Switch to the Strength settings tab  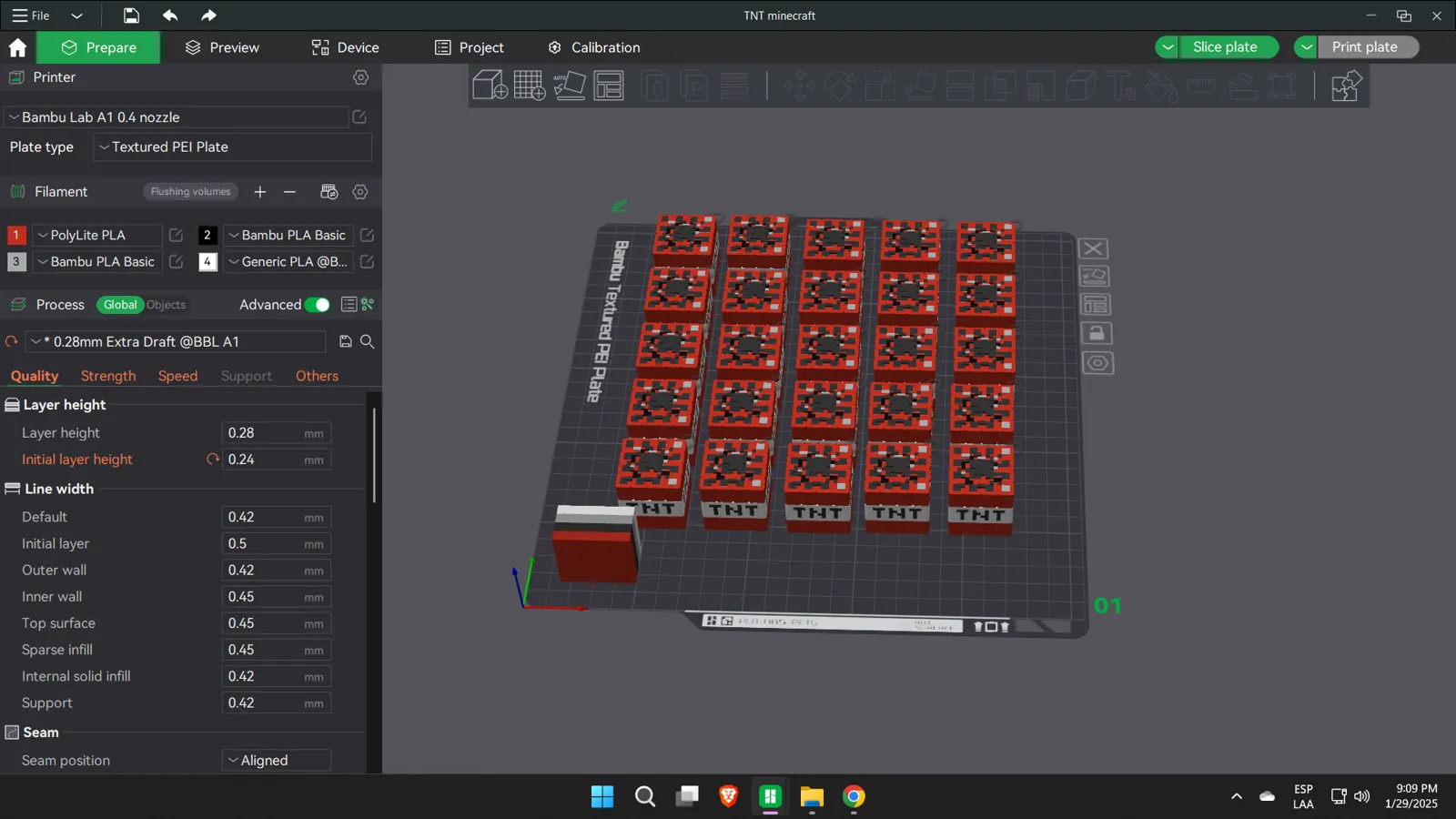pos(108,376)
